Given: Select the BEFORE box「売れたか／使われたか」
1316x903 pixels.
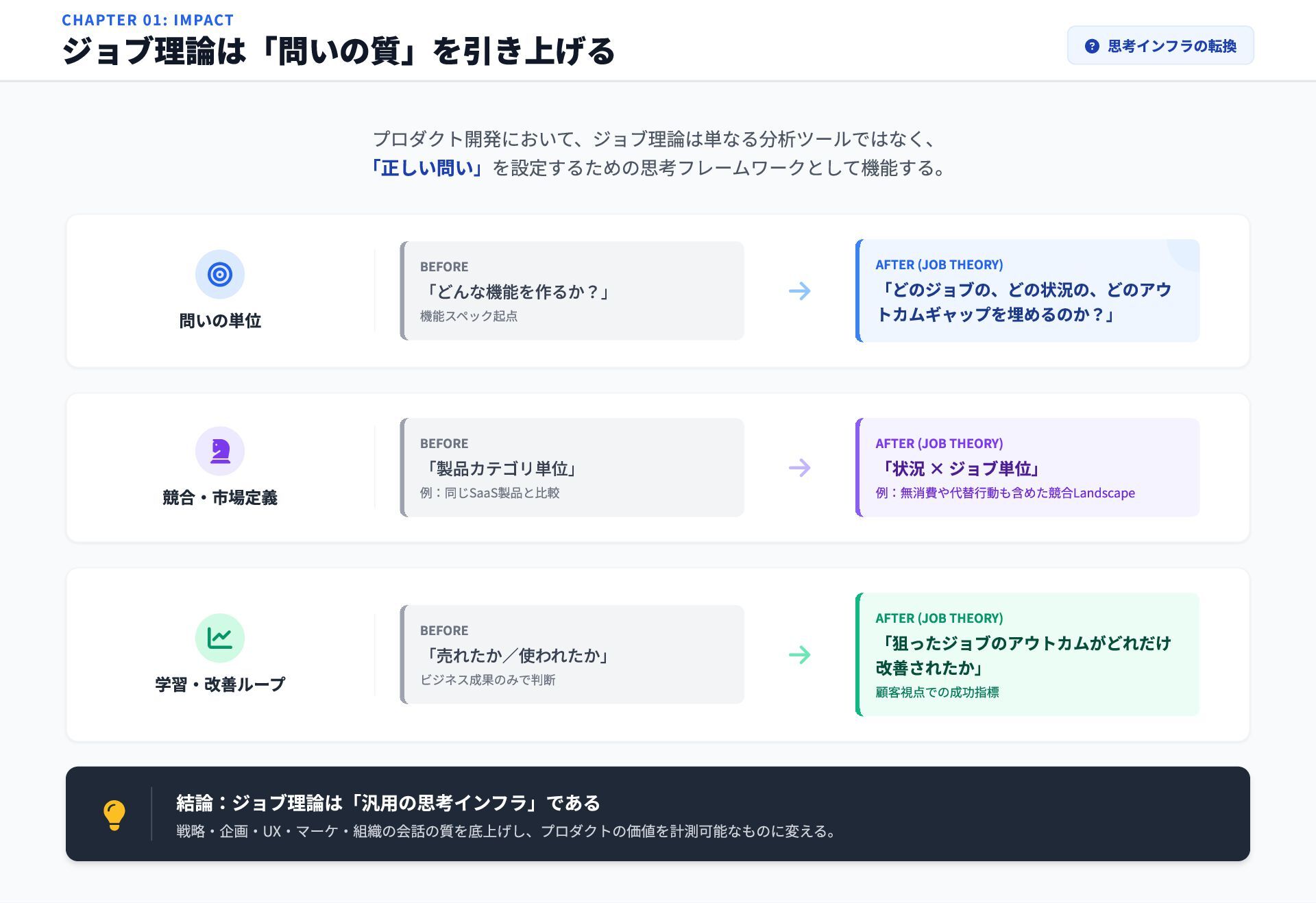Looking at the screenshot, I should [572, 655].
